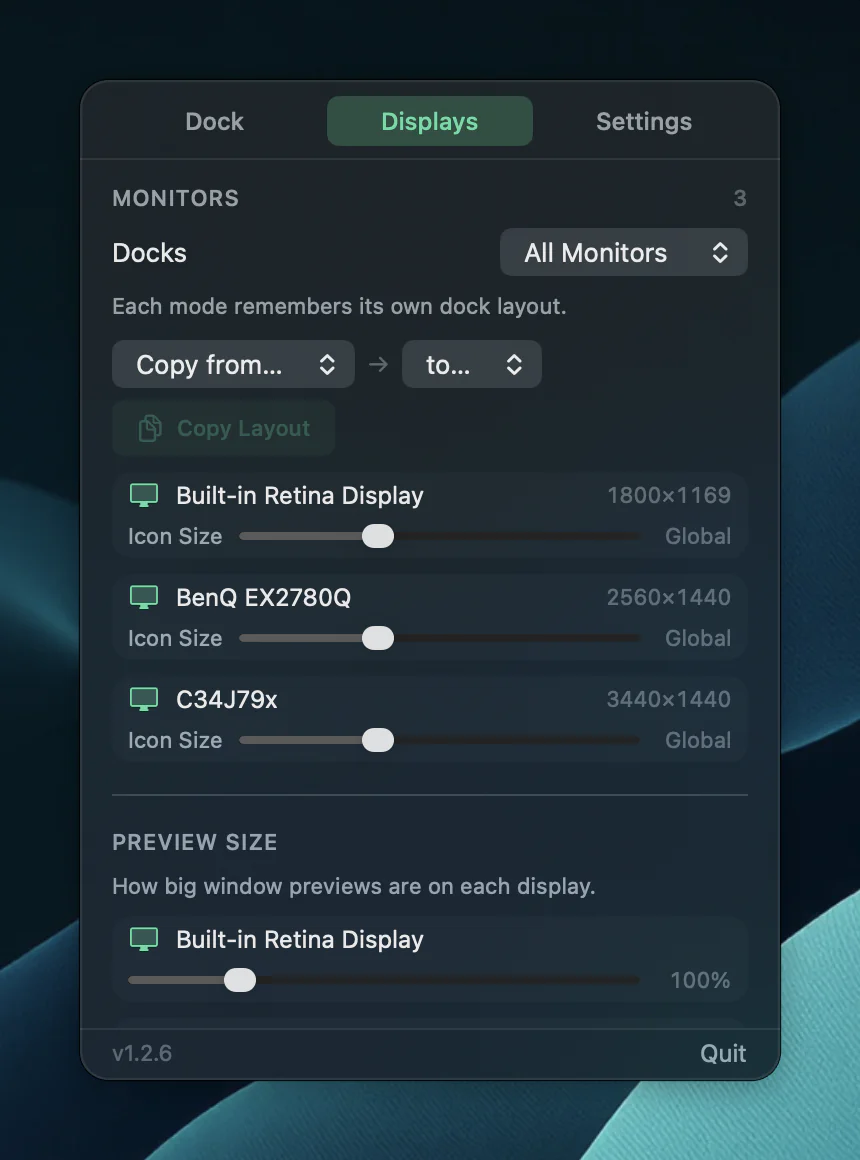Click monitor icon beside Built-in Retina Display 1800×1169
Viewport: 860px width, 1160px height.
coord(144,495)
